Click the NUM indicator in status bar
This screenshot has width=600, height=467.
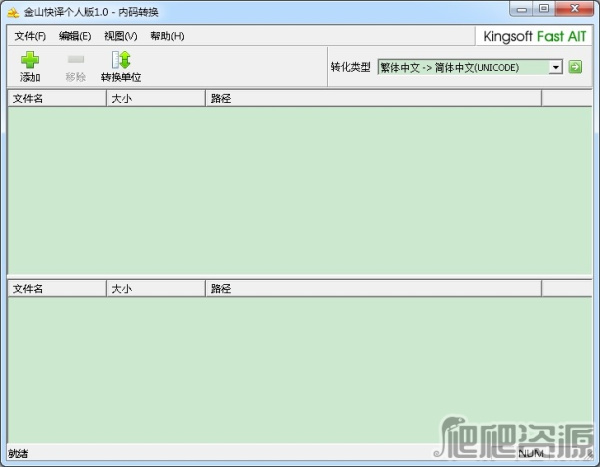pyautogui.click(x=531, y=454)
